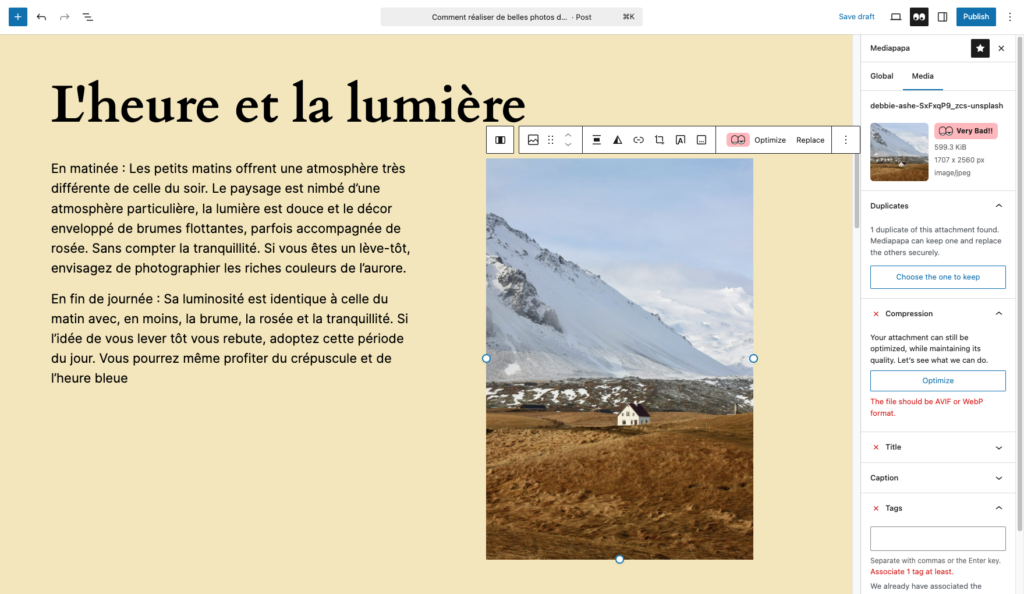The width and height of the screenshot is (1024, 594).
Task: Expand the Title section
Action: [999, 448]
